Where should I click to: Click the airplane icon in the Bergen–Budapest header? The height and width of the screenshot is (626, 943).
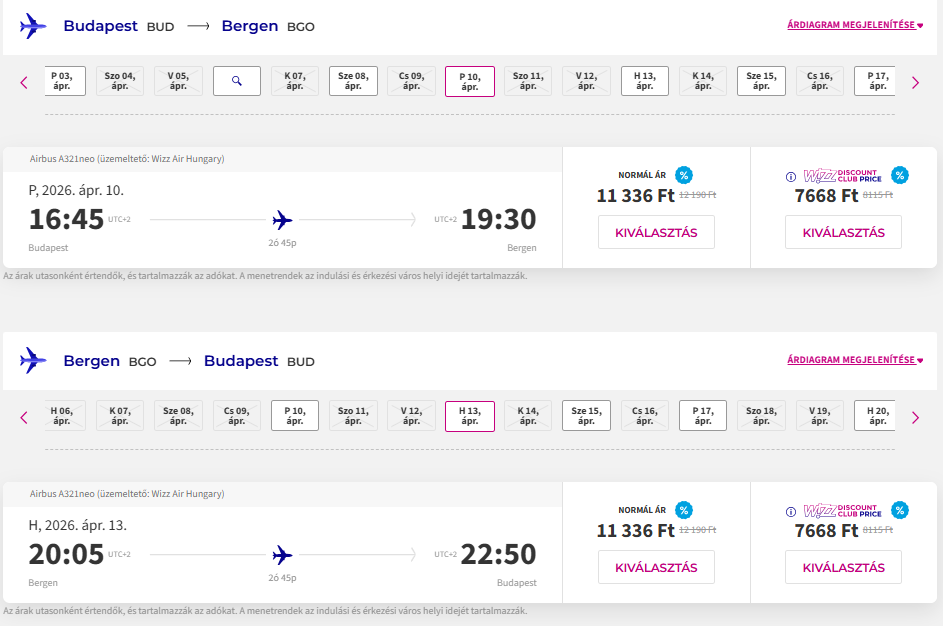33,360
